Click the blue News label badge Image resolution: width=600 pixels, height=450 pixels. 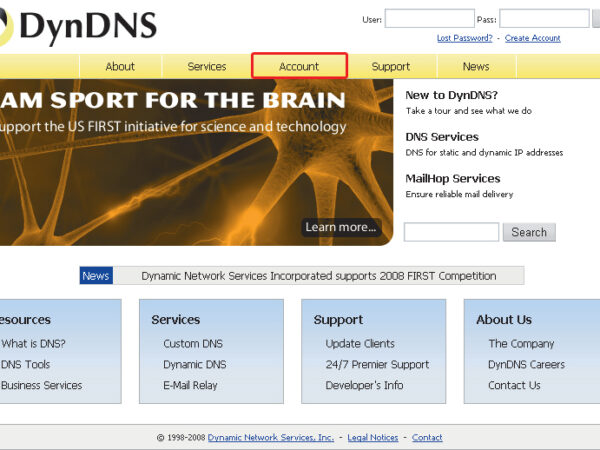[x=96, y=276]
